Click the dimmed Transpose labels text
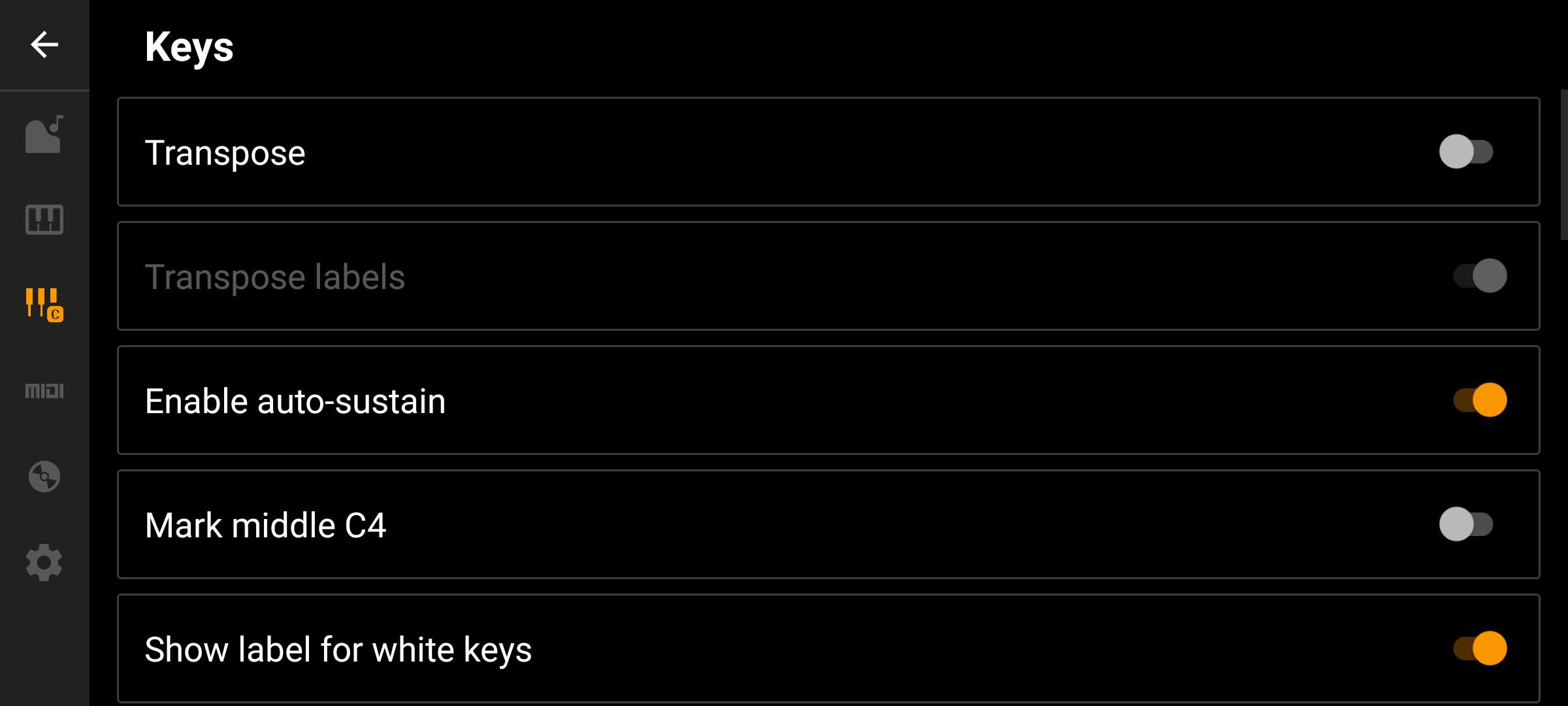This screenshot has width=1568, height=706. point(275,277)
